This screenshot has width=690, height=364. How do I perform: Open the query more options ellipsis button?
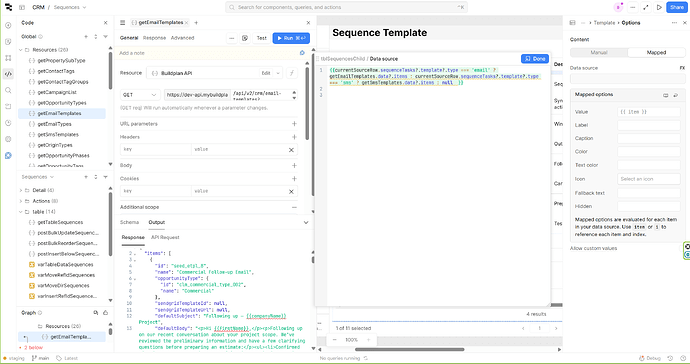pos(232,38)
